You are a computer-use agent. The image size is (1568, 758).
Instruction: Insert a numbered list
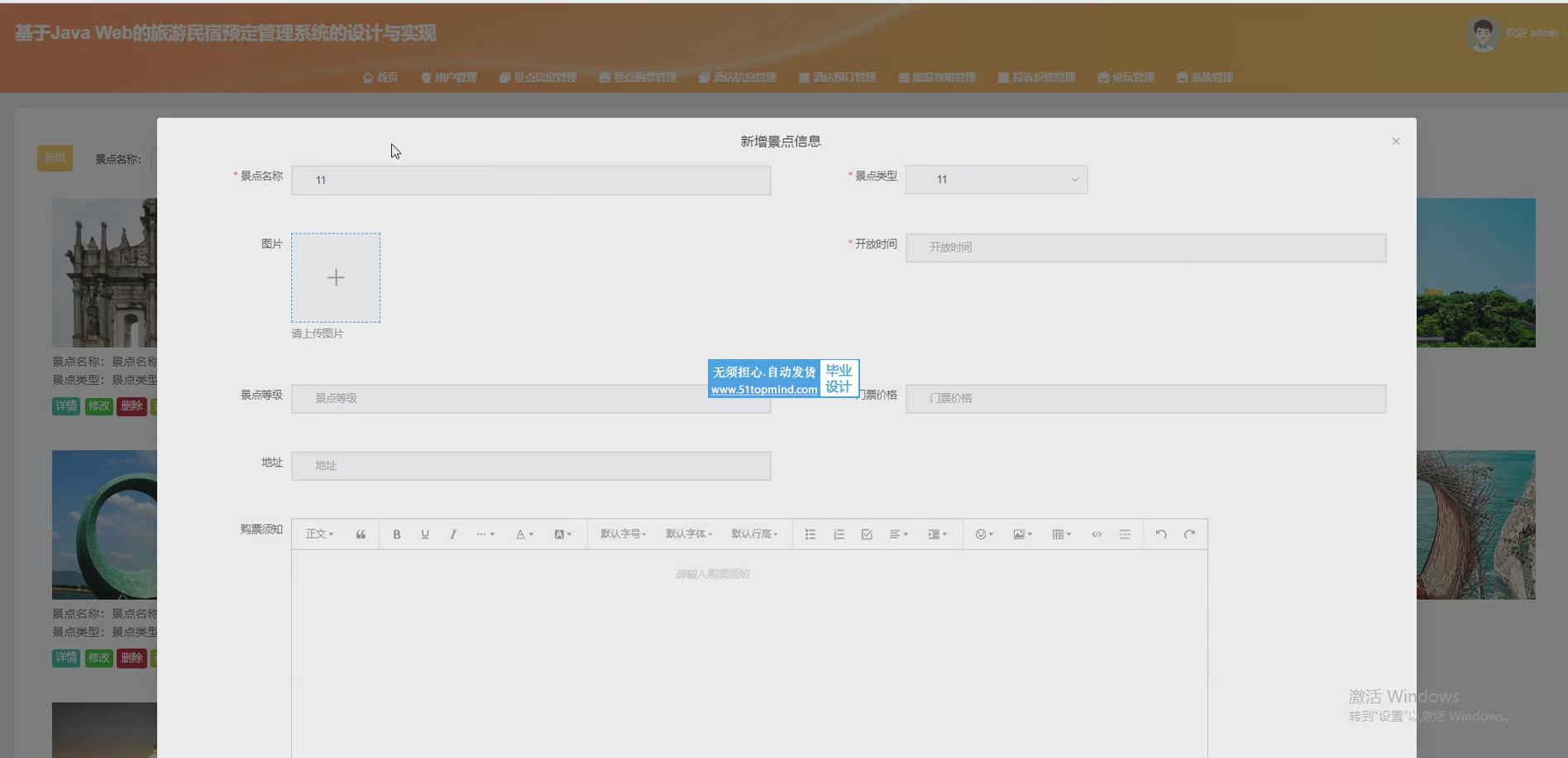839,535
